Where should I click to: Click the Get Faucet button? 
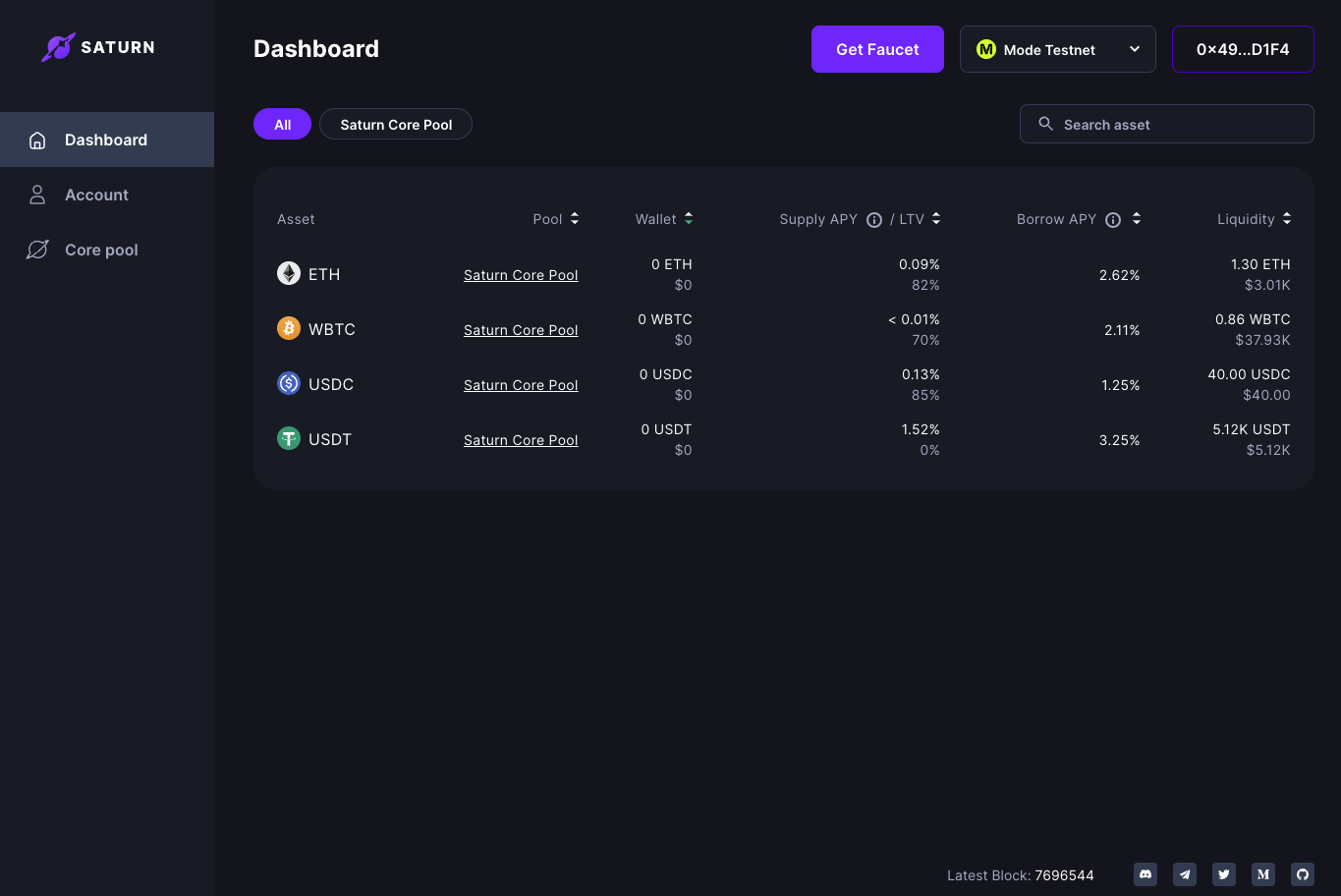(877, 49)
